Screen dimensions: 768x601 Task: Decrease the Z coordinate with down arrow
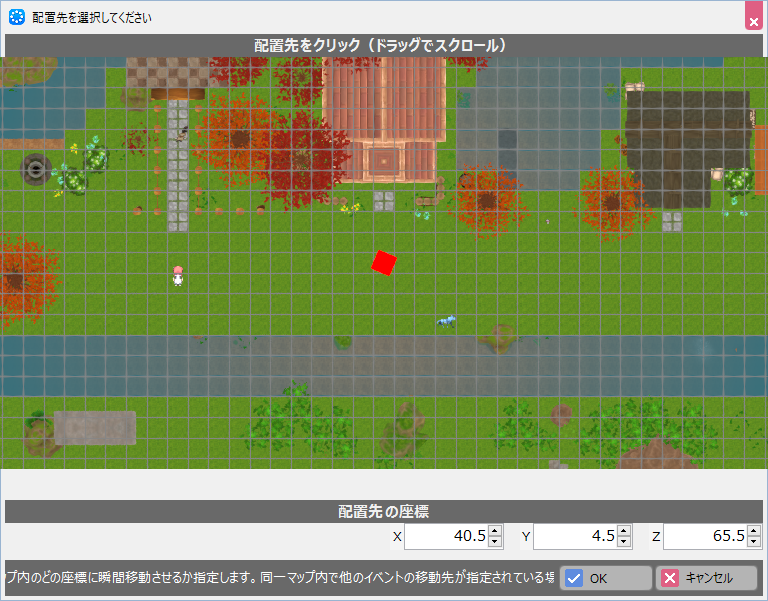tap(753, 542)
